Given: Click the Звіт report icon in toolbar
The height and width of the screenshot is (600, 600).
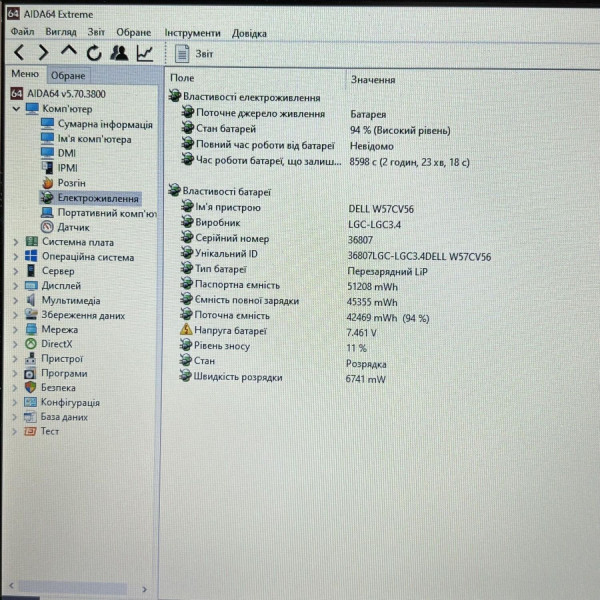Looking at the screenshot, I should [x=182, y=54].
